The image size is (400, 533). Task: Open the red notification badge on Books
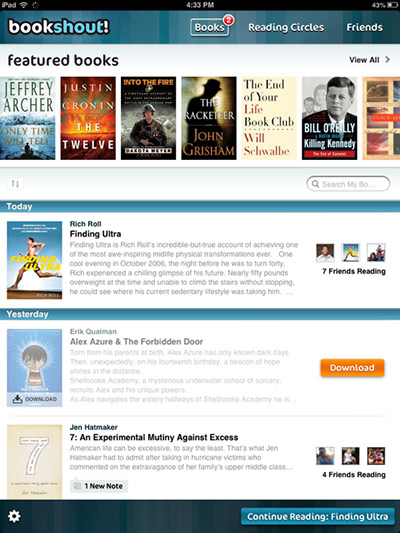[228, 20]
